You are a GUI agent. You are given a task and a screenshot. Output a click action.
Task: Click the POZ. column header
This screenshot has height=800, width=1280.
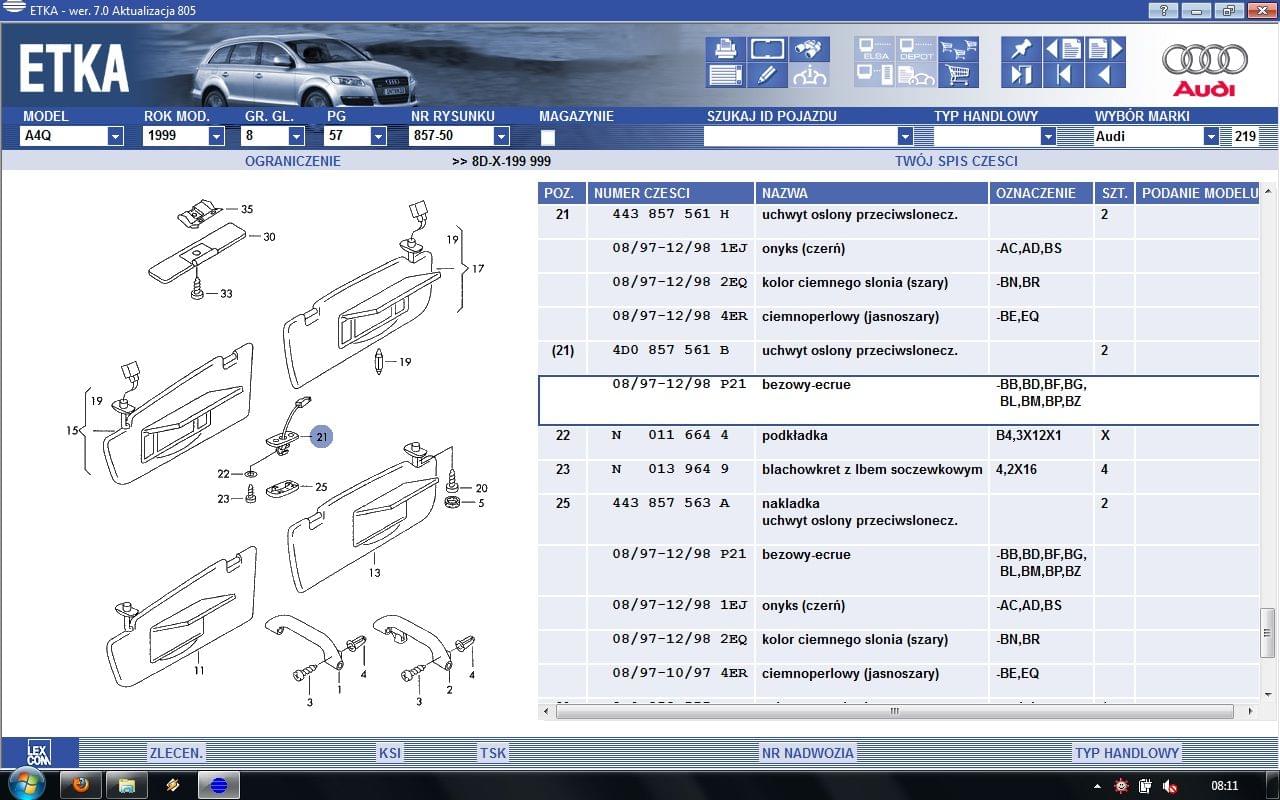(x=562, y=193)
